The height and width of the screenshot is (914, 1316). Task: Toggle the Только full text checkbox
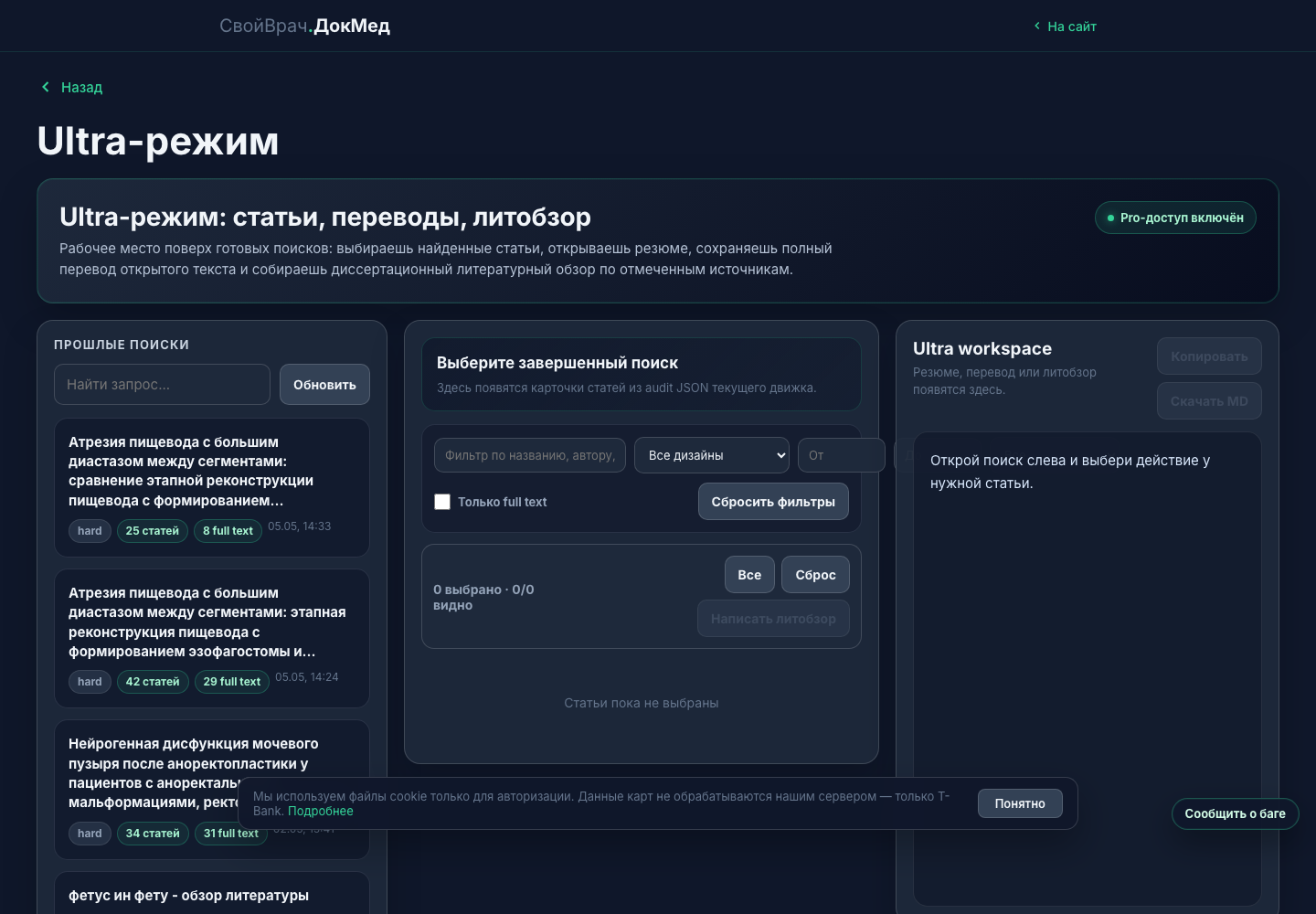[x=442, y=502]
